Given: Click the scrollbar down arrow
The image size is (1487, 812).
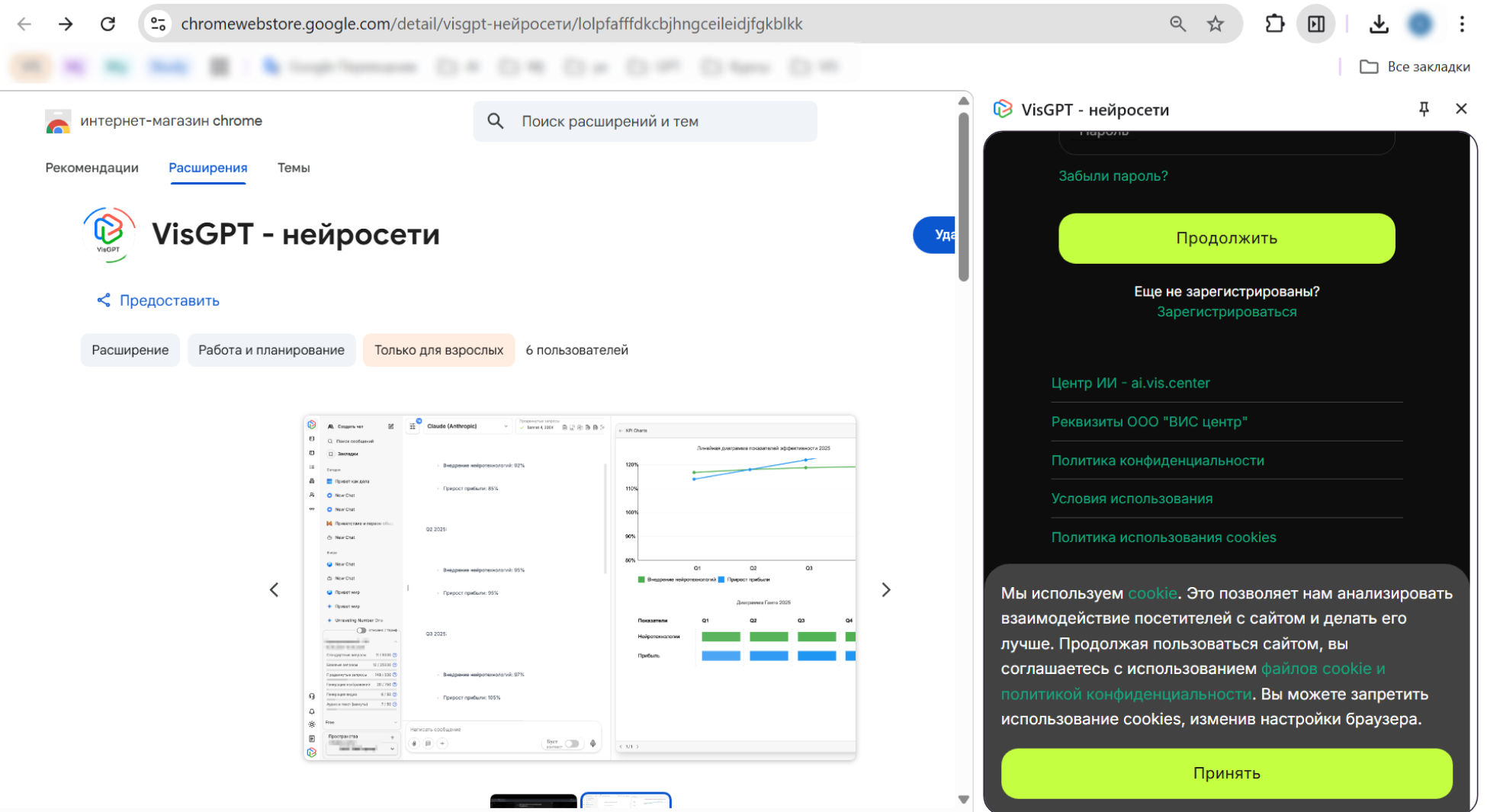Looking at the screenshot, I should coord(964,799).
